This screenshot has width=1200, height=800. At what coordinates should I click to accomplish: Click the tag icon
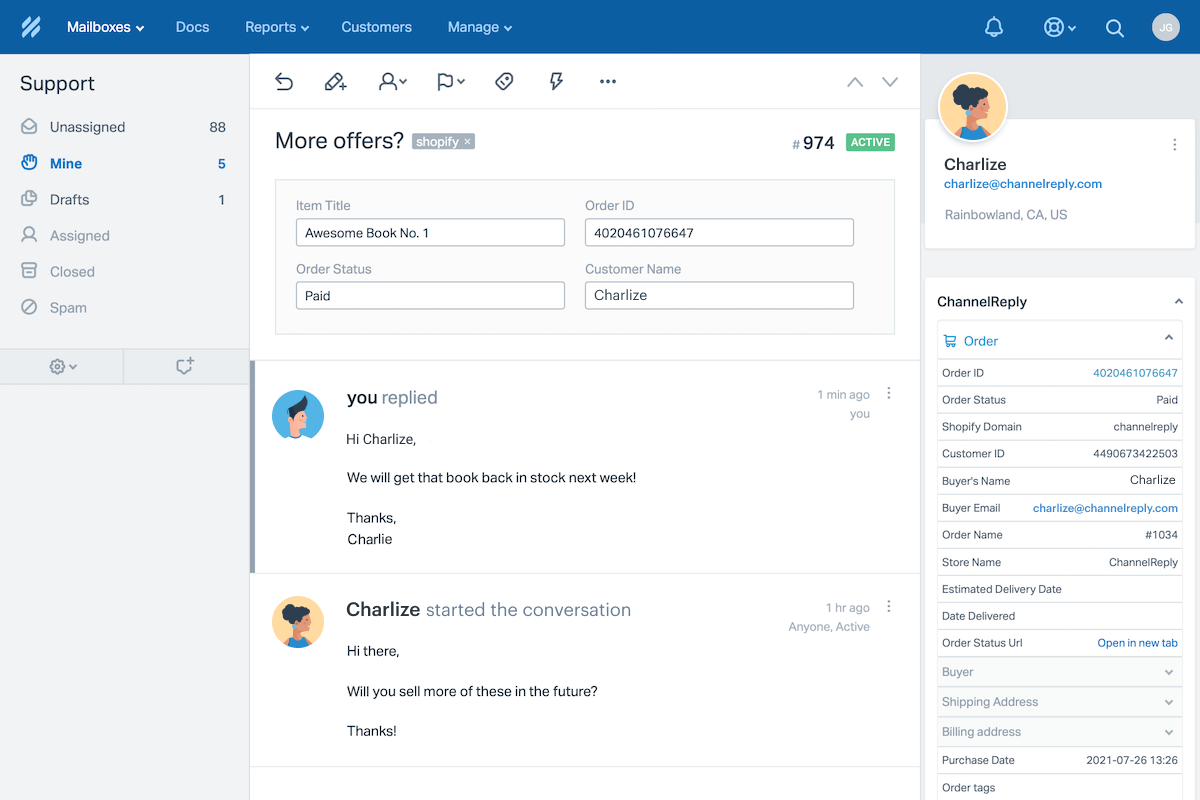(x=504, y=82)
